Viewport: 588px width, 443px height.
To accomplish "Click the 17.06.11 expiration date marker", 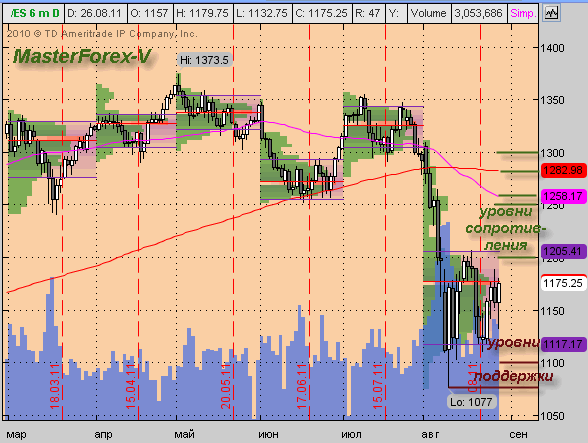I will pyautogui.click(x=302, y=386).
